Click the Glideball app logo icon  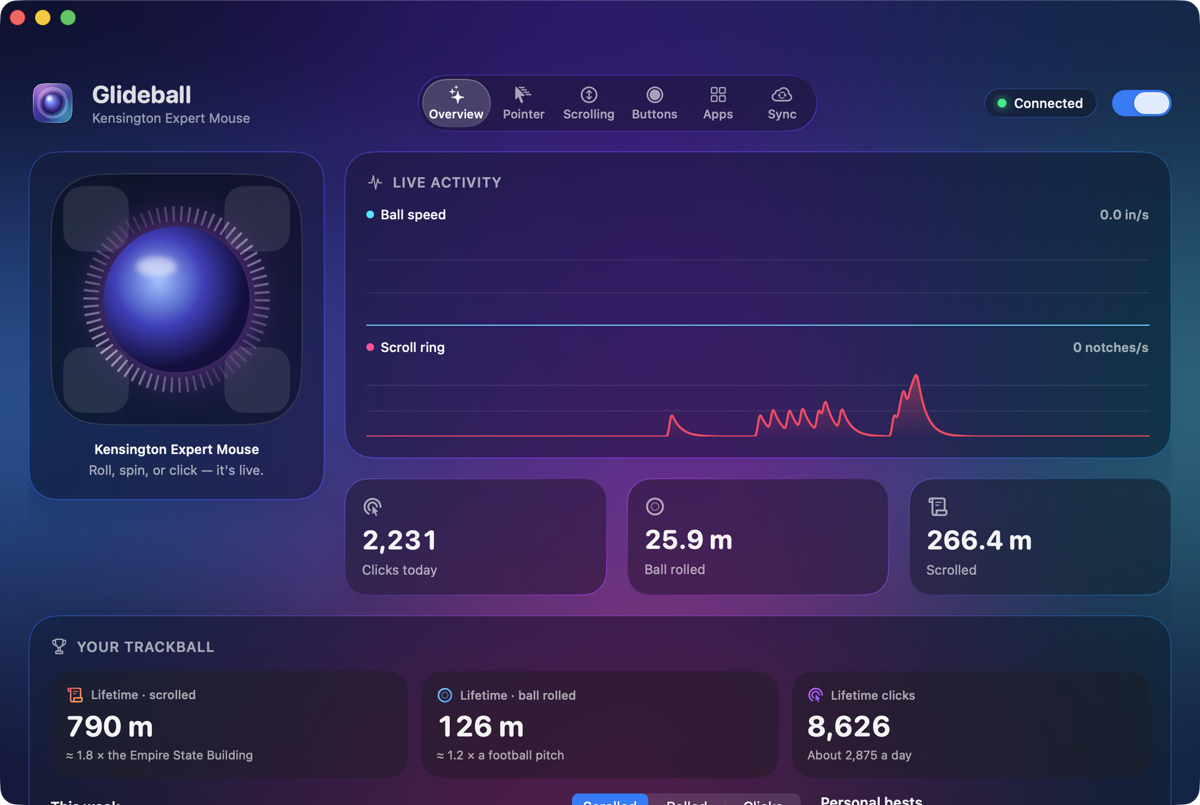tap(52, 103)
